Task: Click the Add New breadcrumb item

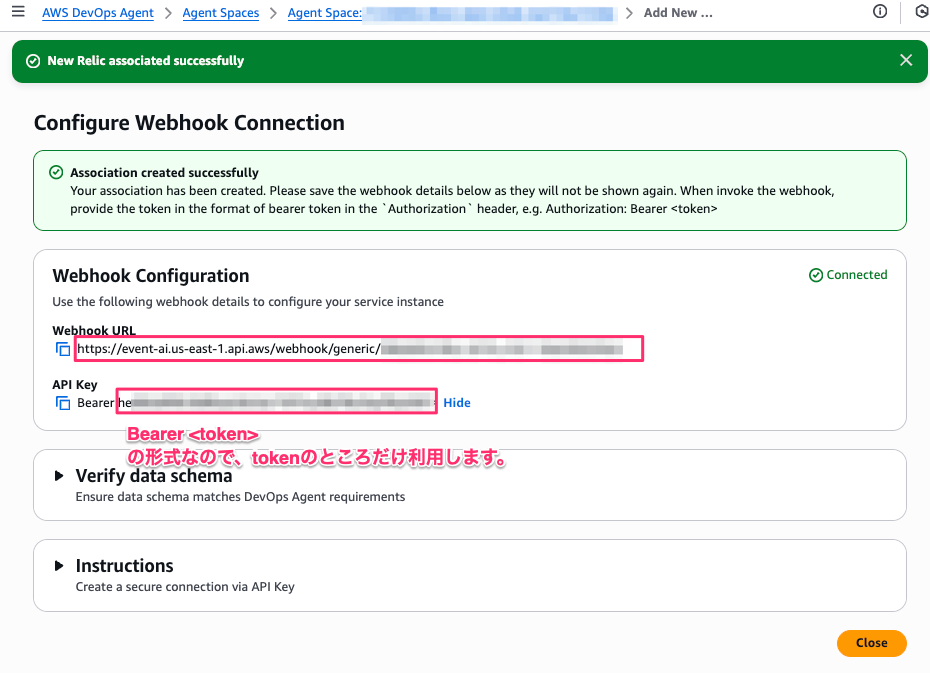Action: 678,13
